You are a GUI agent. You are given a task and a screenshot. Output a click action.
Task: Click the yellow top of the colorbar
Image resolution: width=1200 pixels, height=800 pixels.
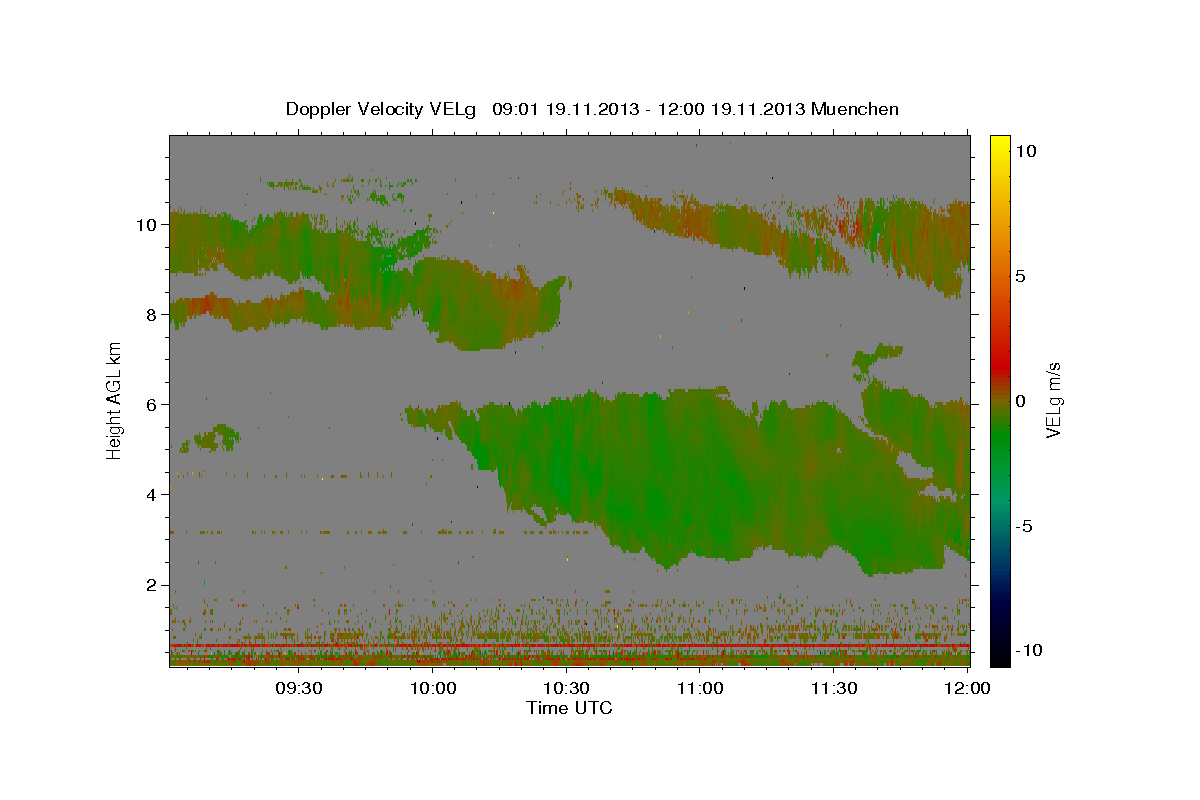(x=1000, y=142)
